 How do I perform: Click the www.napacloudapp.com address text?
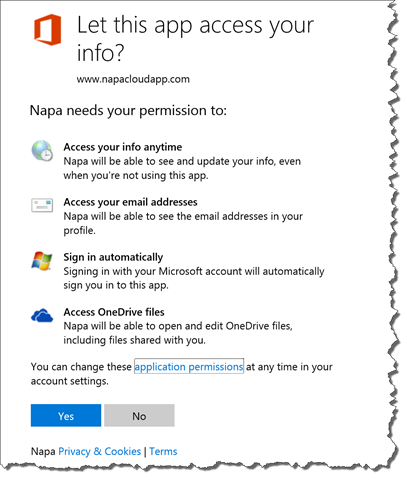click(133, 79)
